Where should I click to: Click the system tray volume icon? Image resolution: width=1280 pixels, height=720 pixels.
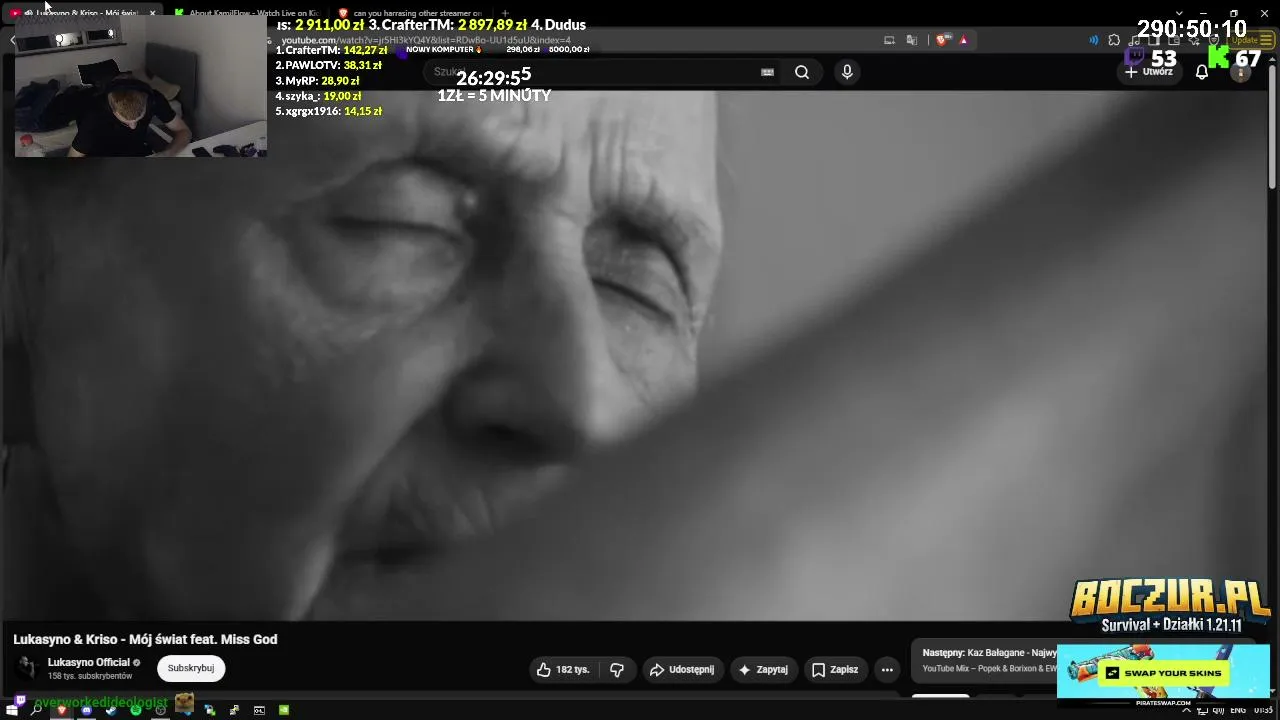point(1218,710)
